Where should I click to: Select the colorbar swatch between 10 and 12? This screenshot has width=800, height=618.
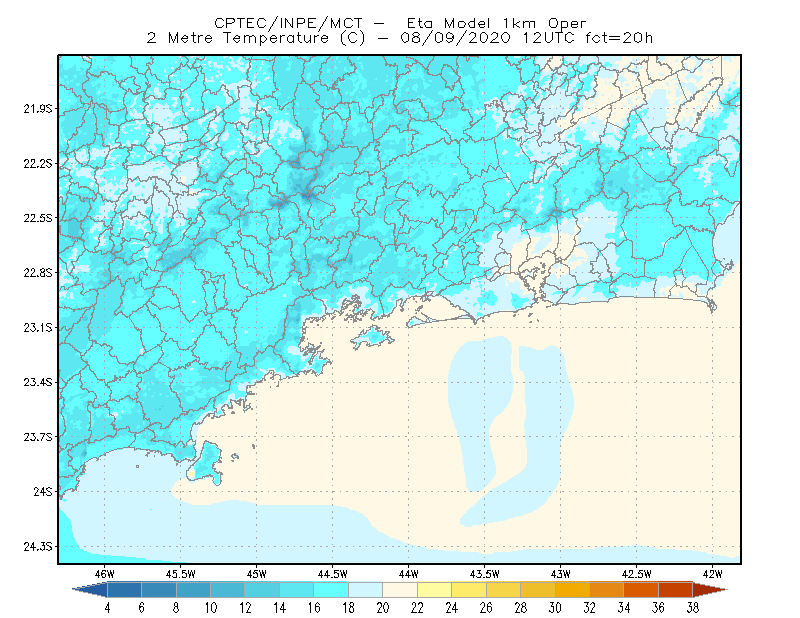click(228, 589)
